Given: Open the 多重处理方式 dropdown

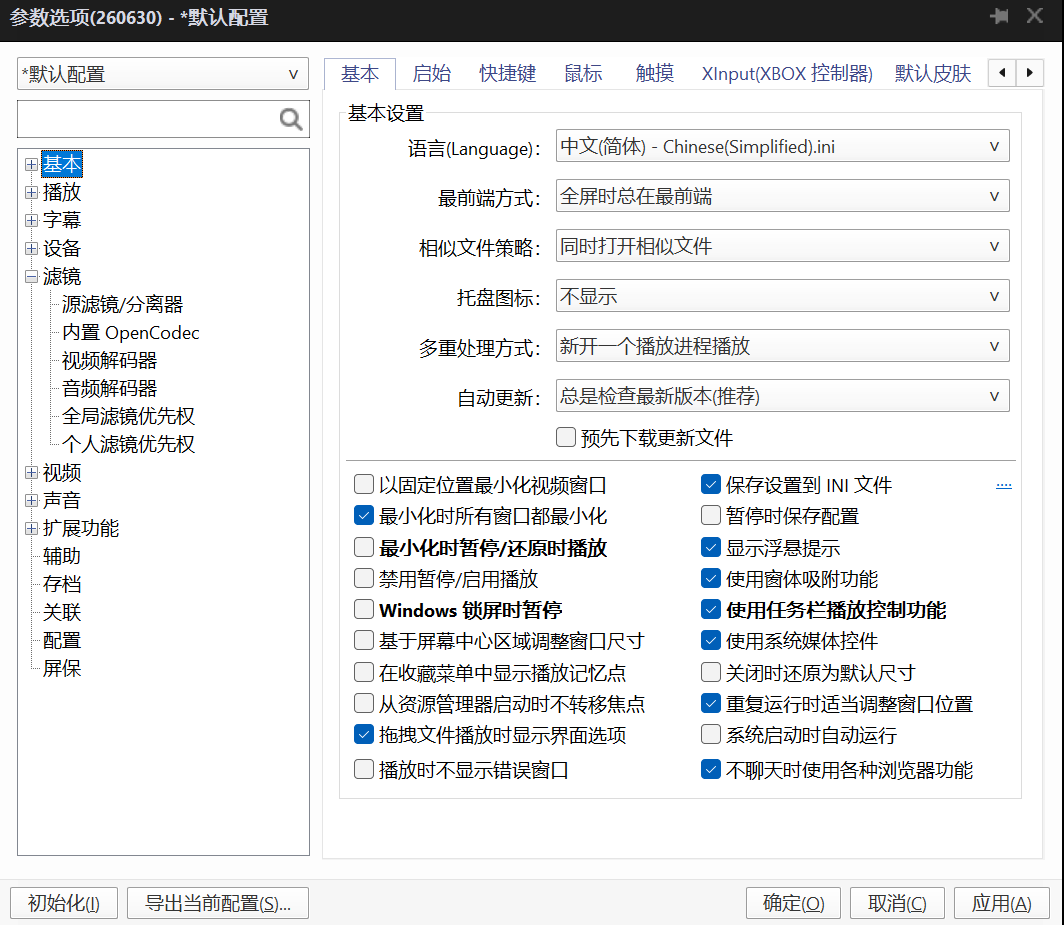Looking at the screenshot, I should [x=782, y=346].
